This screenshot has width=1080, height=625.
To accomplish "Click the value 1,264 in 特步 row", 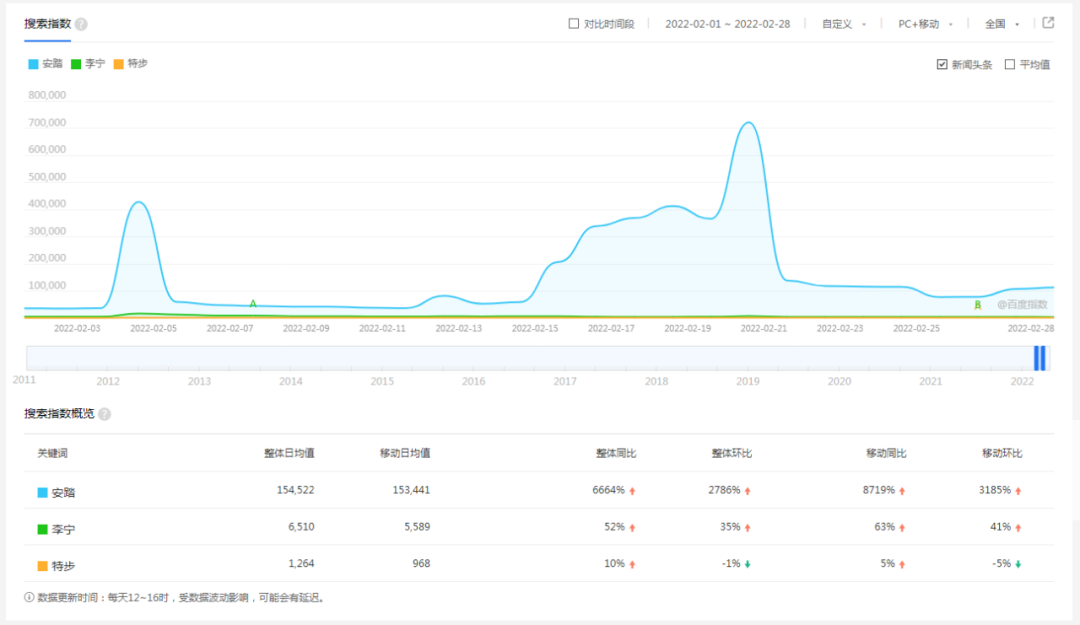I will point(301,564).
